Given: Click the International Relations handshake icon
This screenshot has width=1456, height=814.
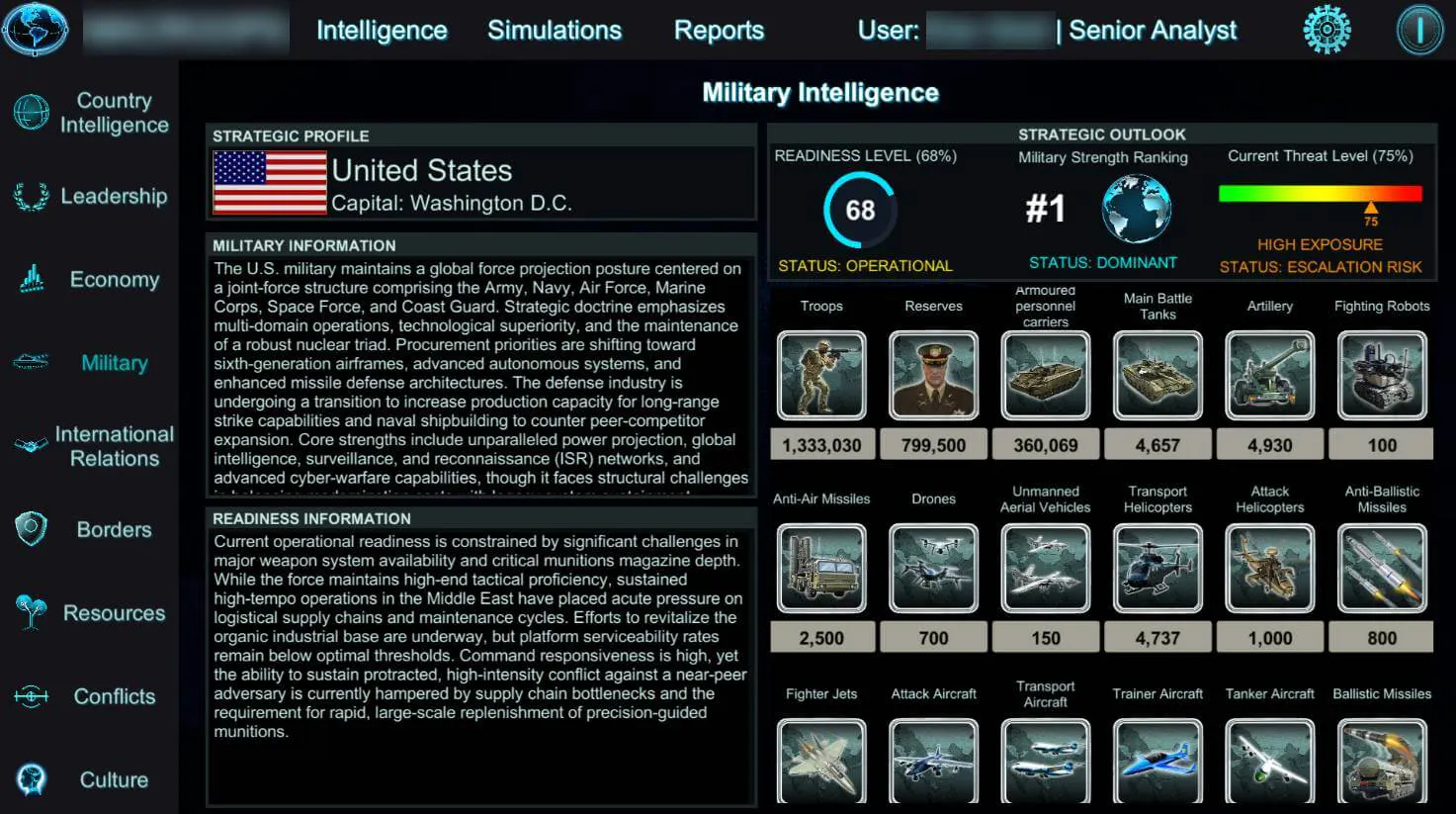Looking at the screenshot, I should coord(32,445).
